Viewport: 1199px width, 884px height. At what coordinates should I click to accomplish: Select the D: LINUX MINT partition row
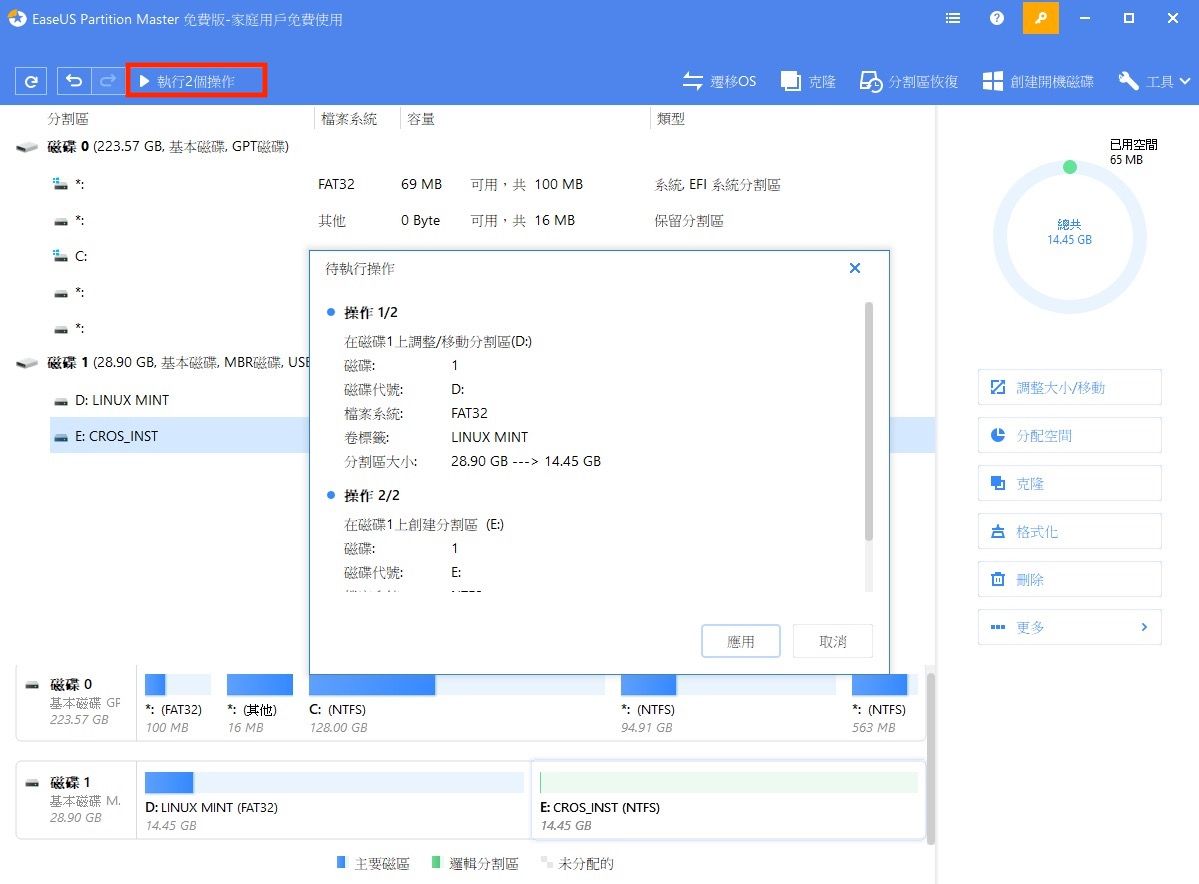(x=122, y=400)
